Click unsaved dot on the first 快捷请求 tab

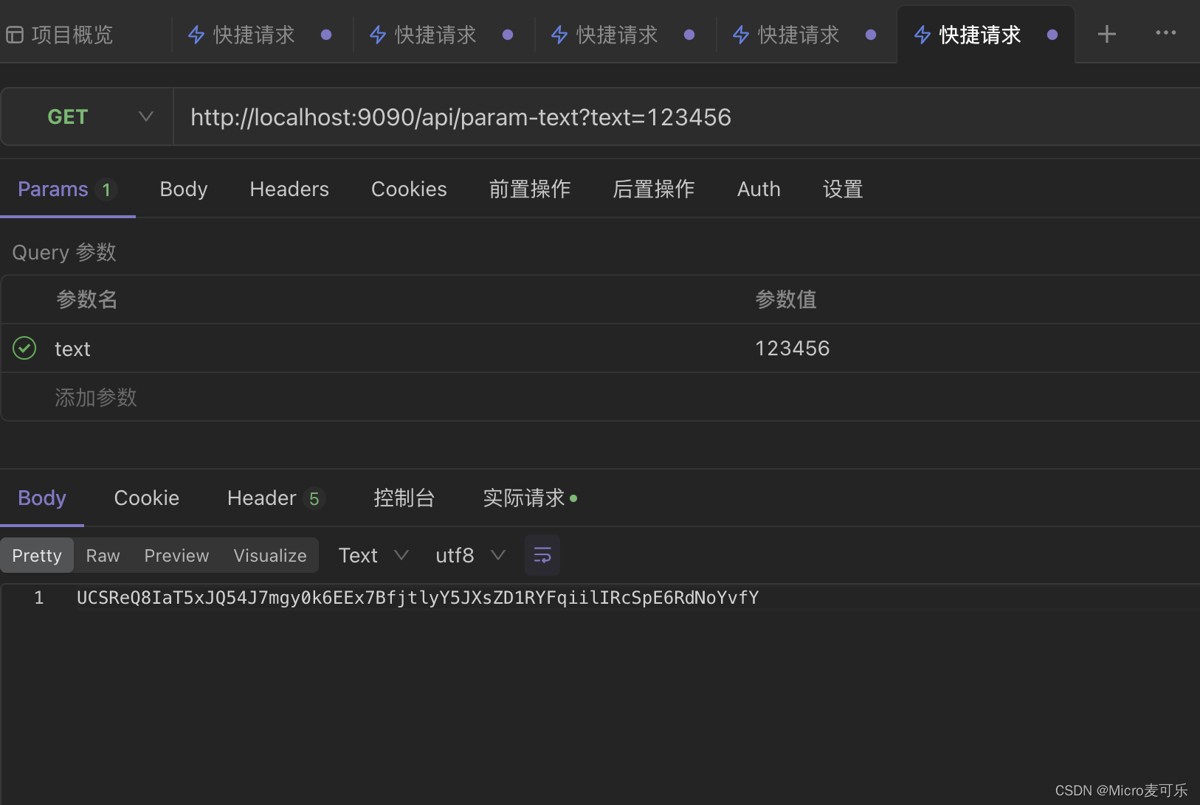[326, 35]
